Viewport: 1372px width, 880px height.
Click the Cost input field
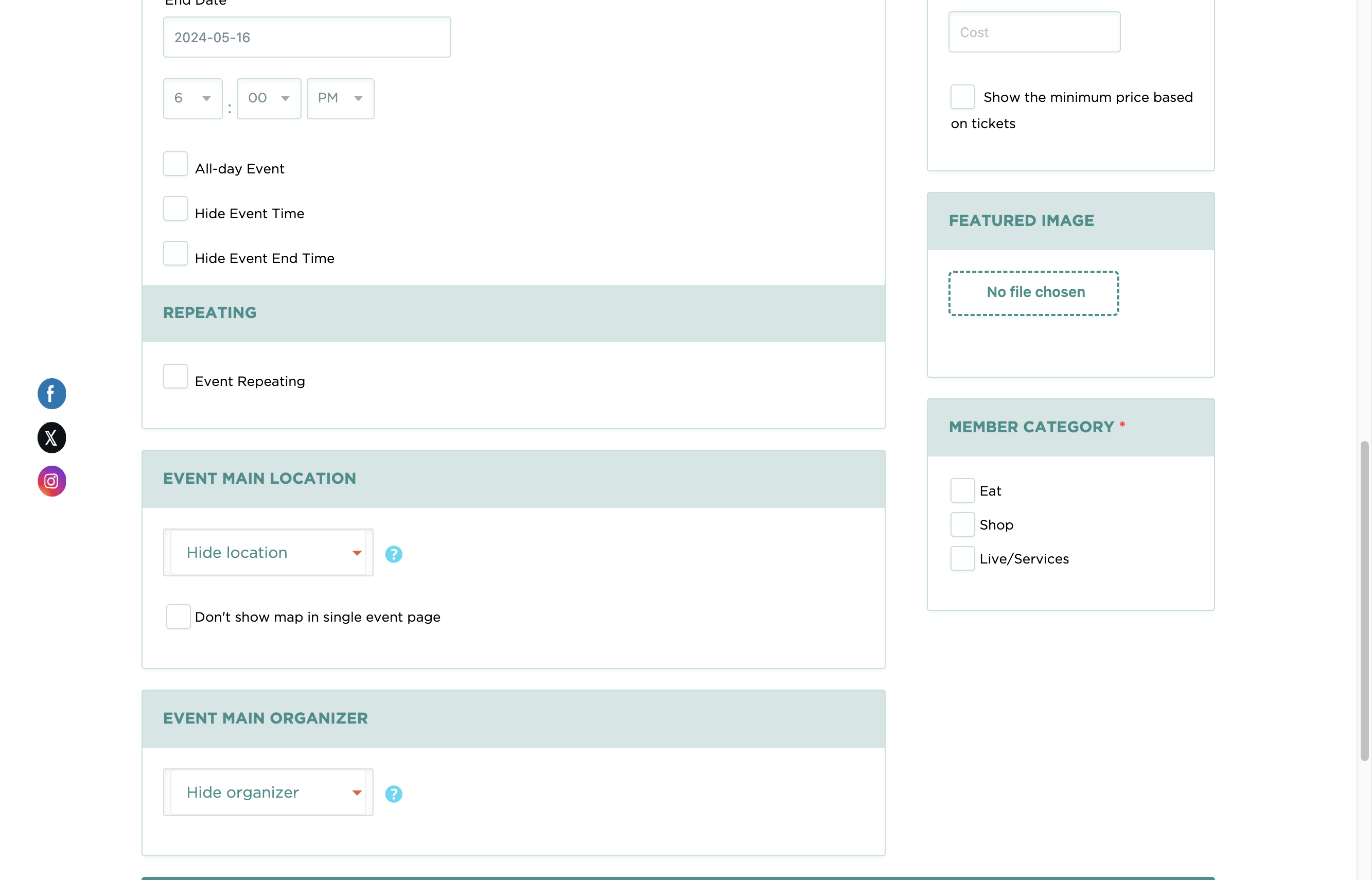1035,32
